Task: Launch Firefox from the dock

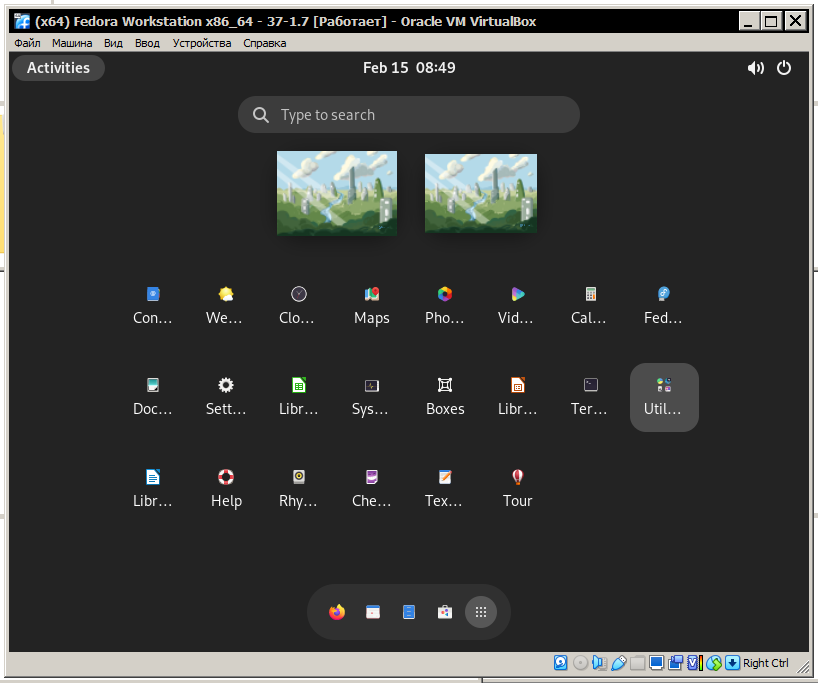Action: [x=337, y=612]
